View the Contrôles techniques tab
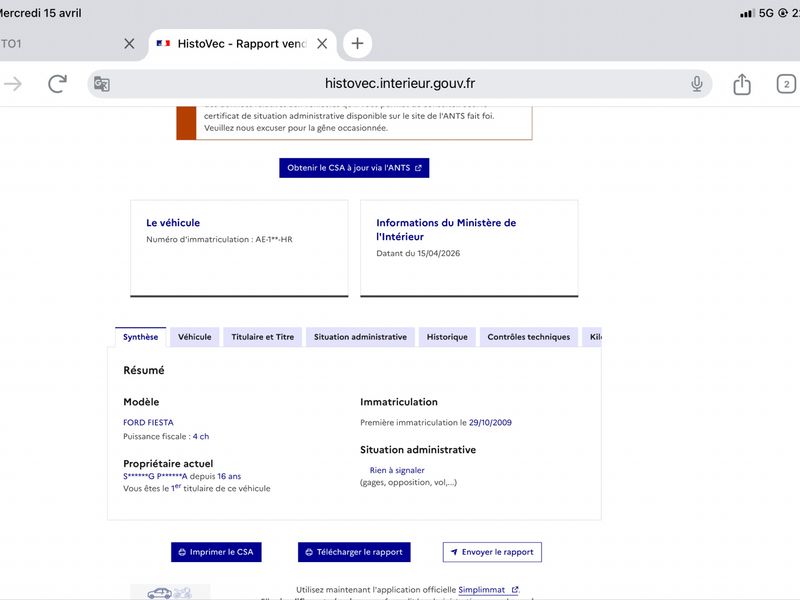Viewport: 800px width, 600px height. pyautogui.click(x=529, y=337)
